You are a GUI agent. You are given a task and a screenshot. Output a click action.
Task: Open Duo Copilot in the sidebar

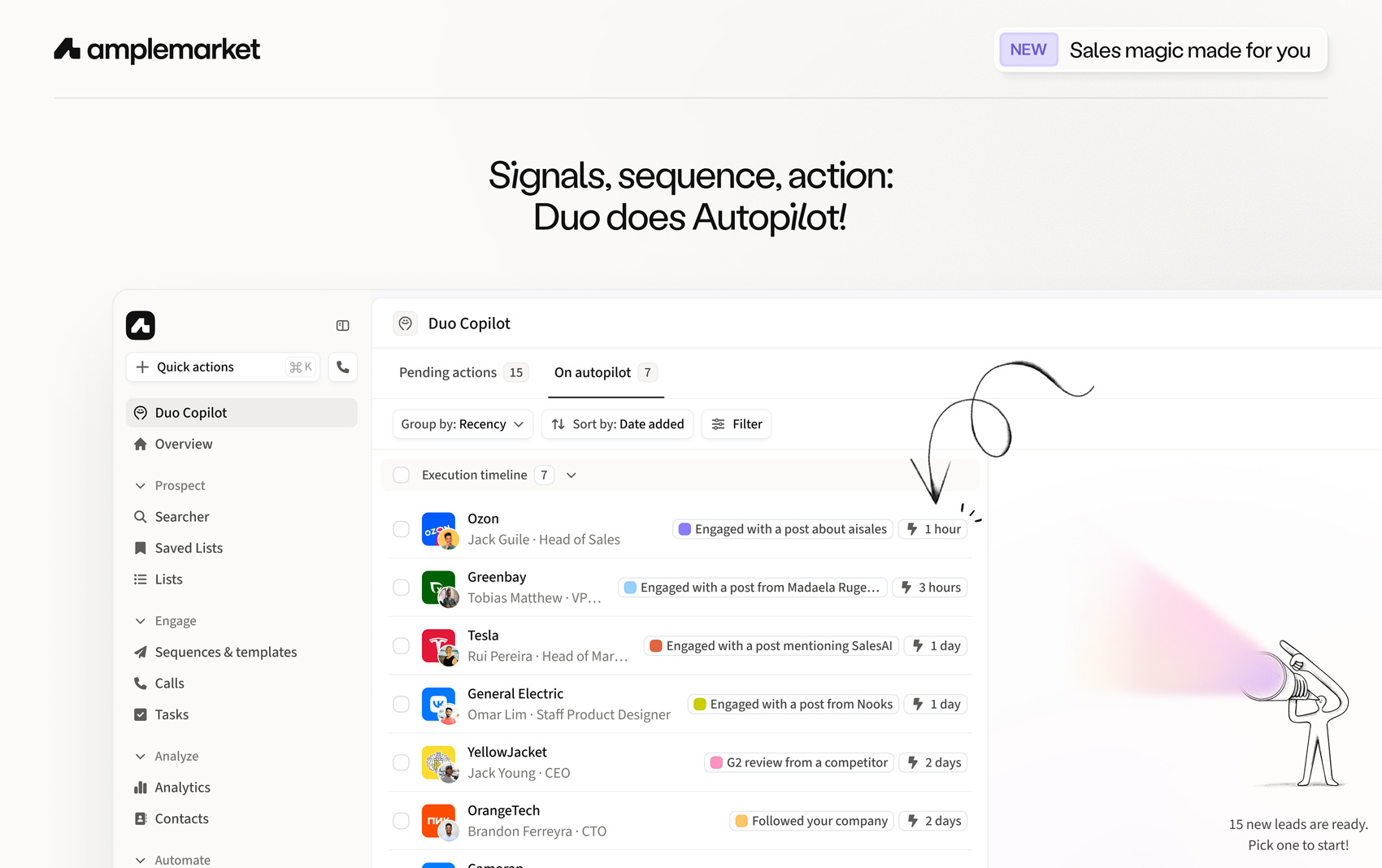pyautogui.click(x=241, y=413)
